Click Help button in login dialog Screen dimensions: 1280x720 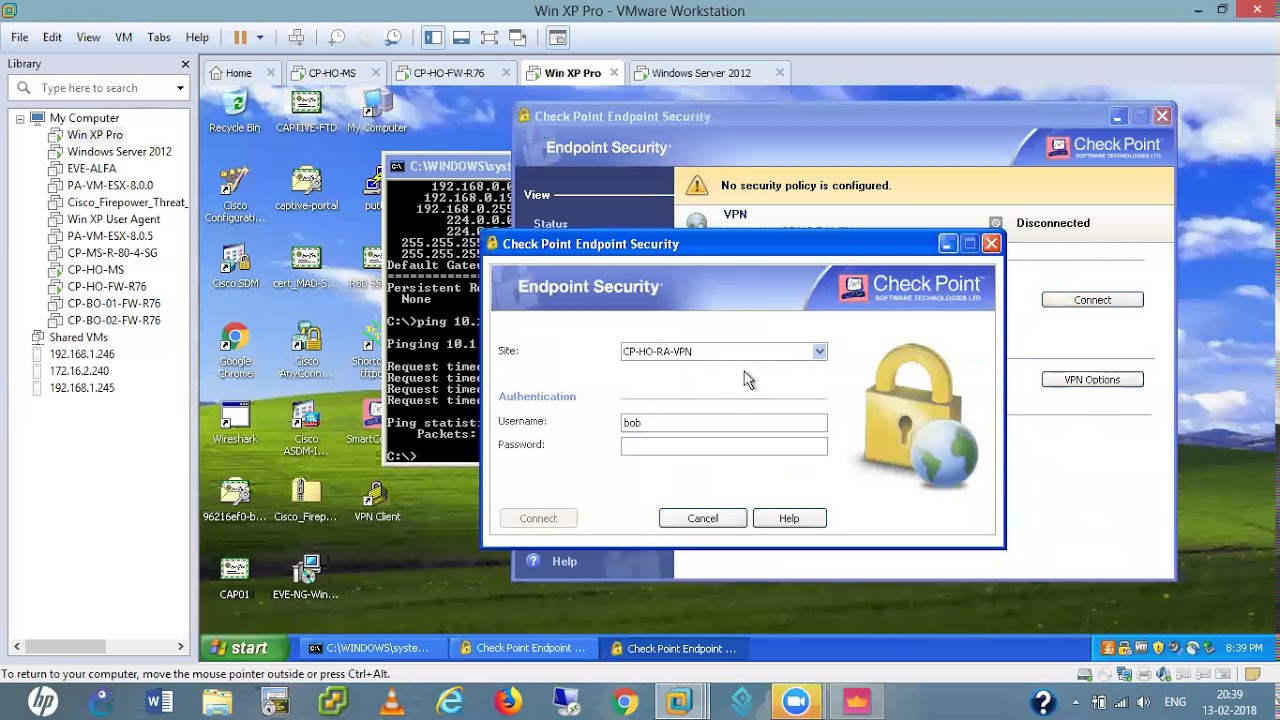[789, 518]
